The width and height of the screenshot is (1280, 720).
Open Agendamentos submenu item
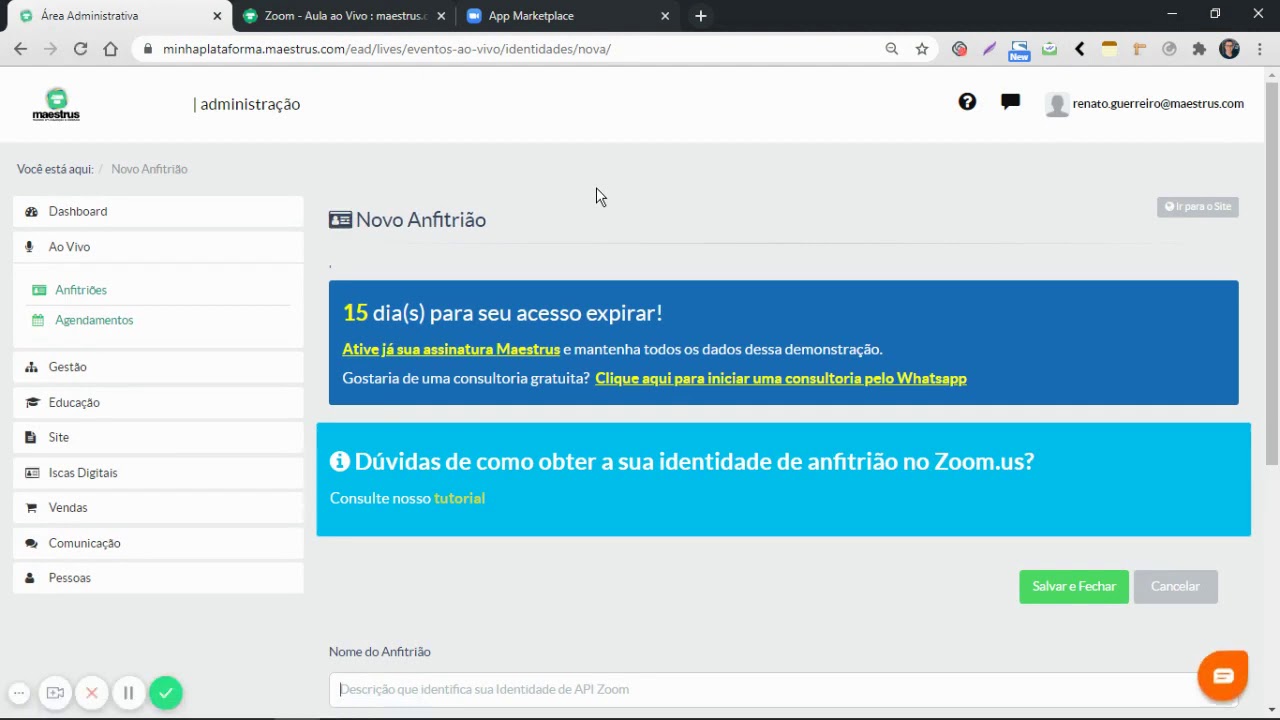coord(94,320)
